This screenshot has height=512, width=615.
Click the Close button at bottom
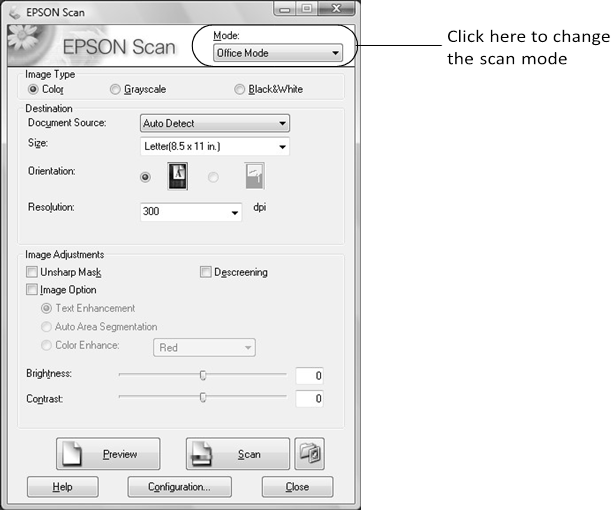pyautogui.click(x=297, y=487)
